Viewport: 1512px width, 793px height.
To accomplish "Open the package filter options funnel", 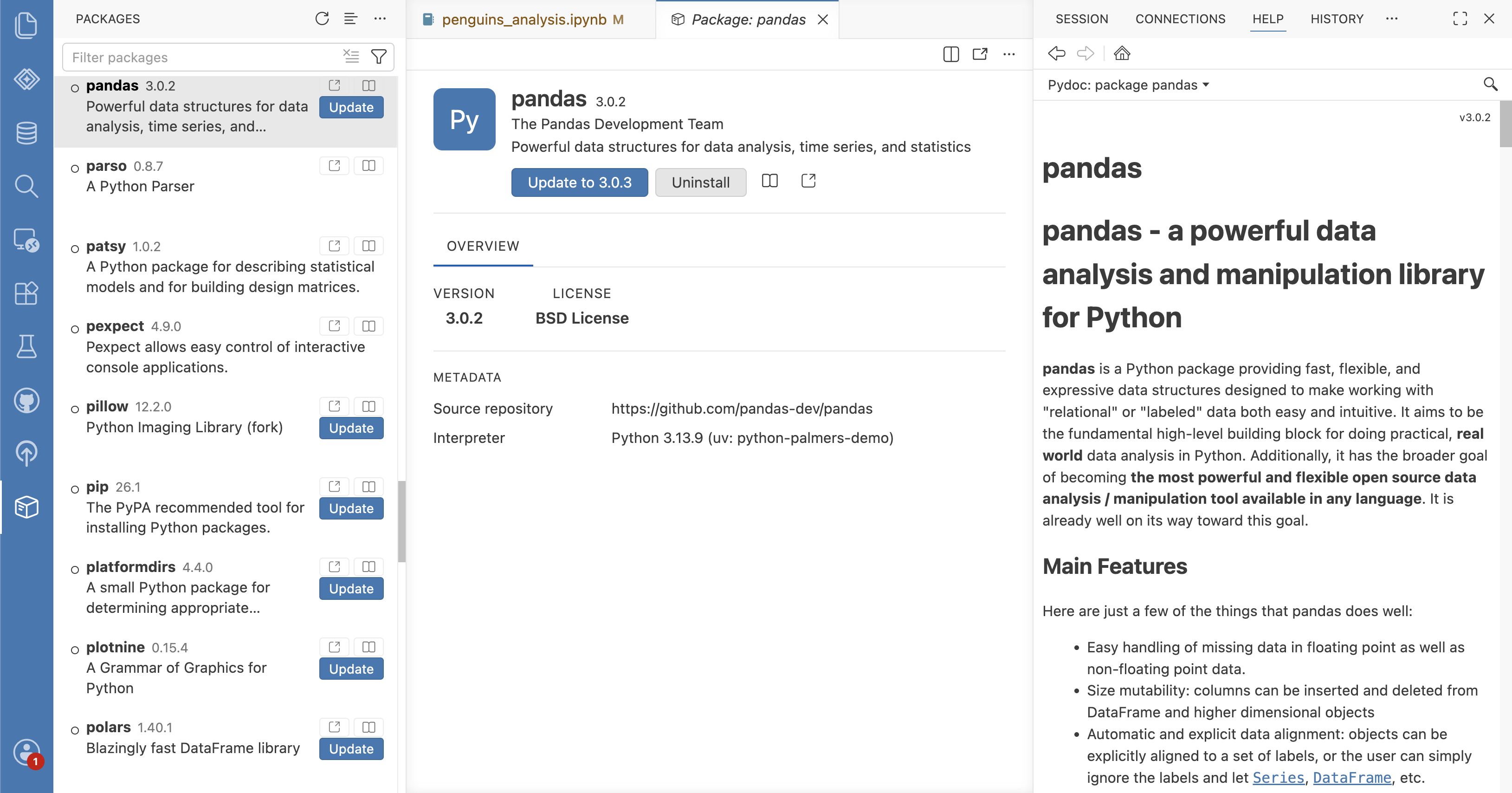I will pyautogui.click(x=379, y=56).
